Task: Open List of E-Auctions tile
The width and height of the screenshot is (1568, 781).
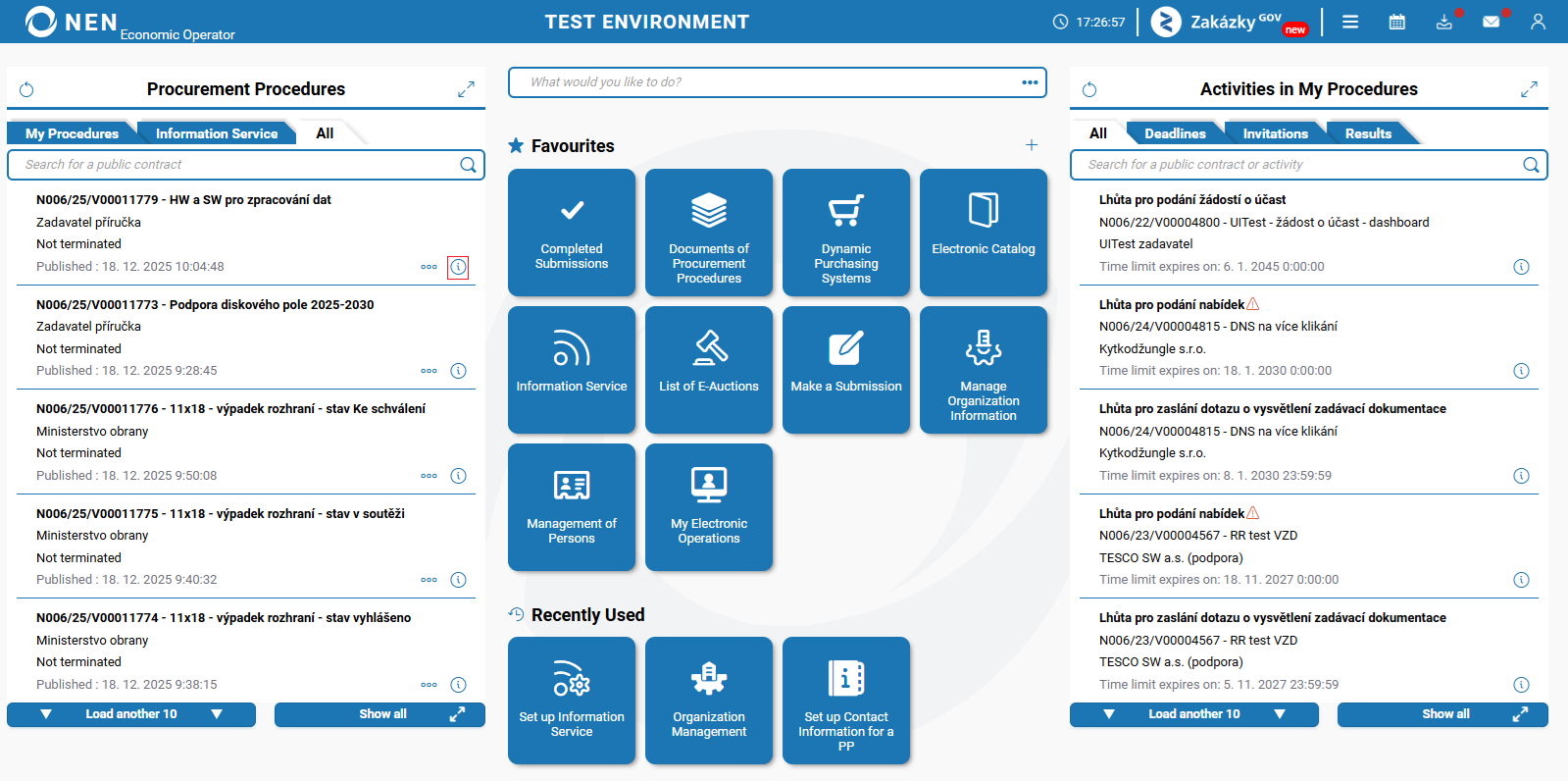Action: [x=709, y=370]
